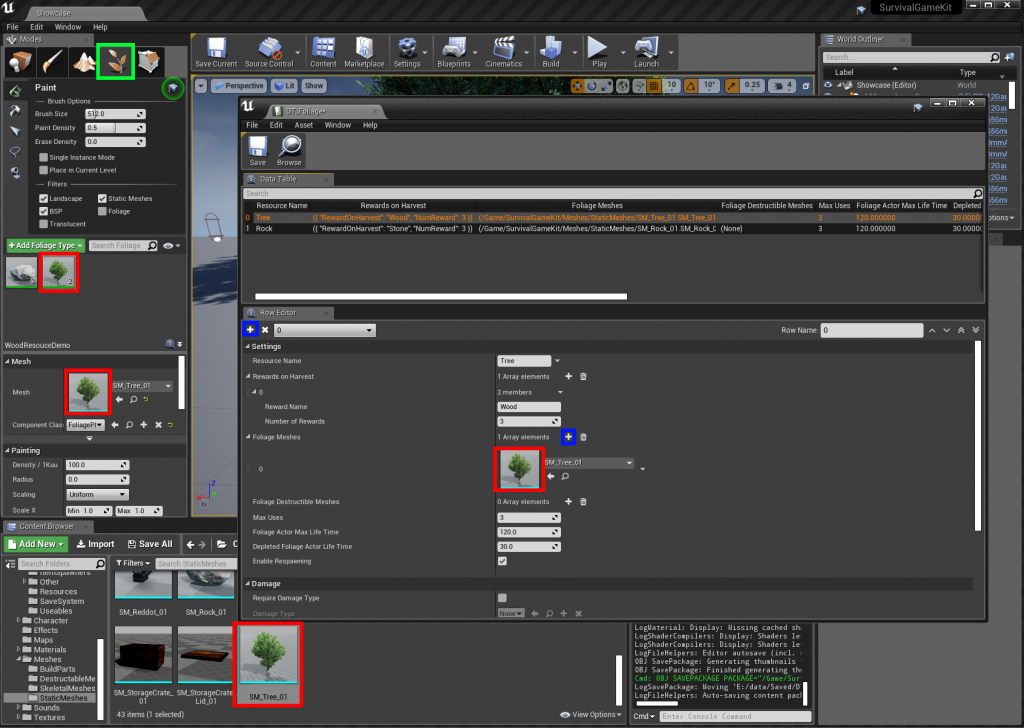Image resolution: width=1024 pixels, height=728 pixels.
Task: Collapse the Damage section
Action: (248, 584)
